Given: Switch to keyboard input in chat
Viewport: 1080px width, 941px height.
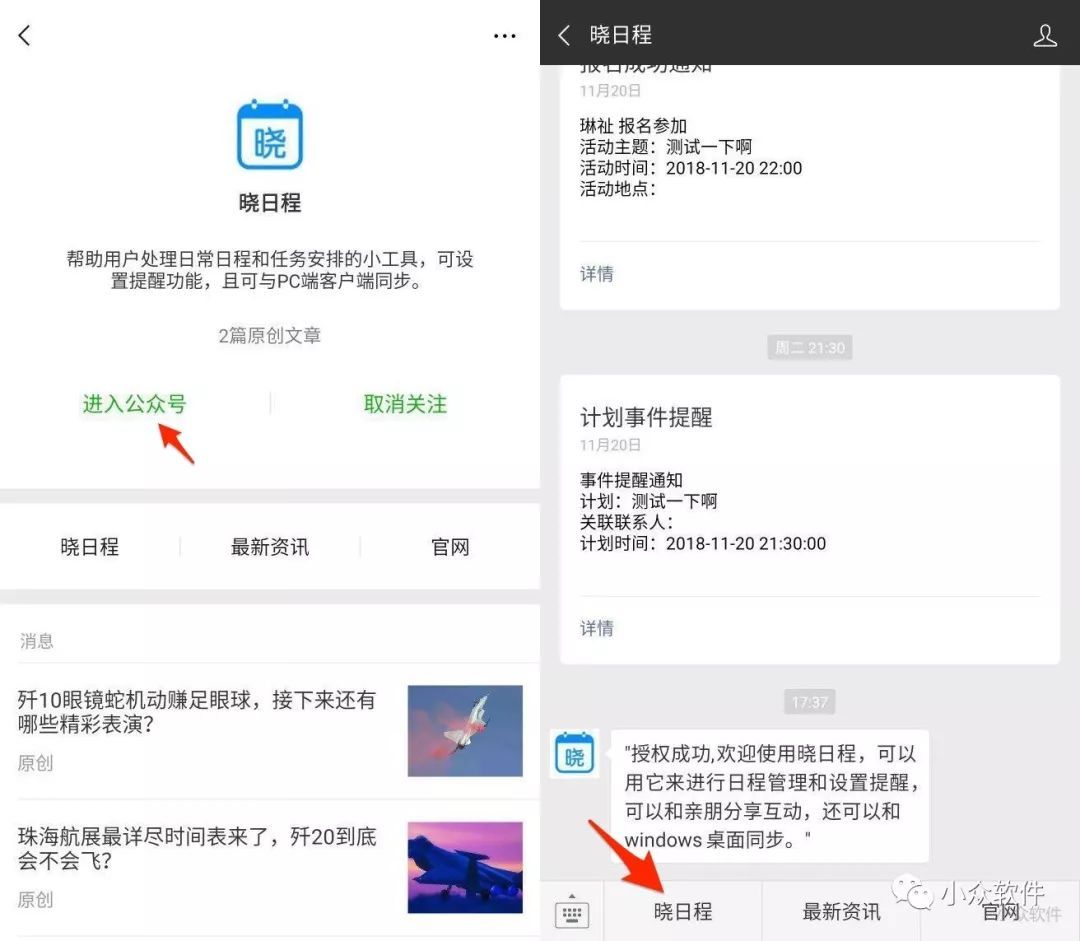Looking at the screenshot, I should click(572, 913).
